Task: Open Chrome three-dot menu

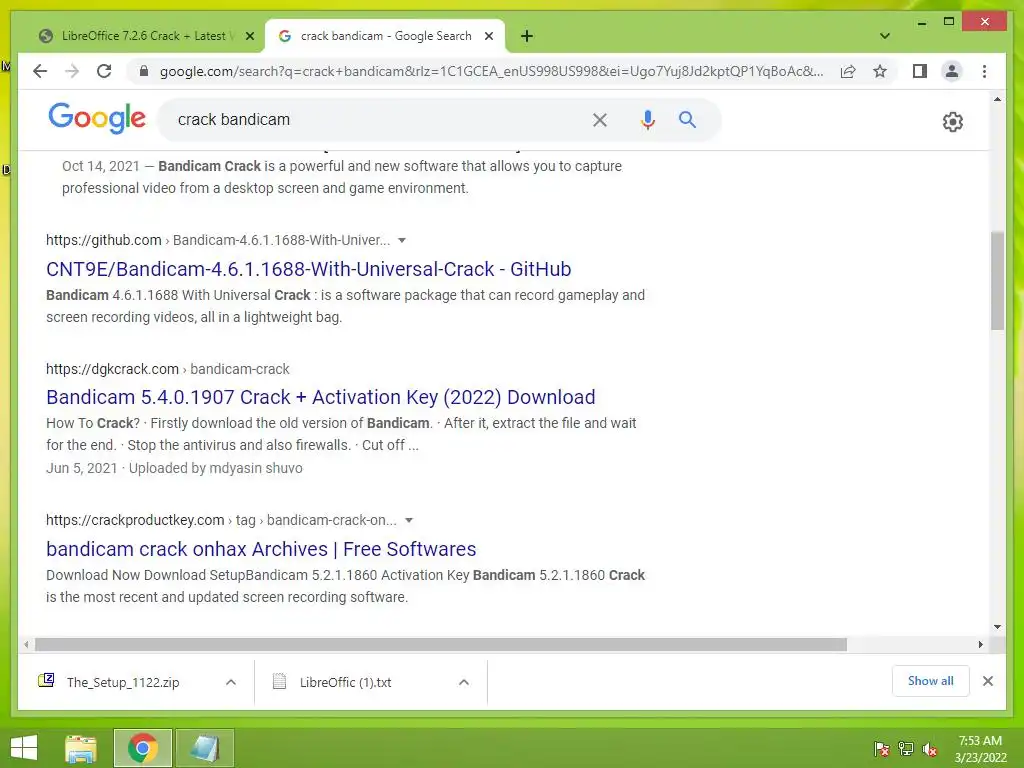Action: coord(984,71)
